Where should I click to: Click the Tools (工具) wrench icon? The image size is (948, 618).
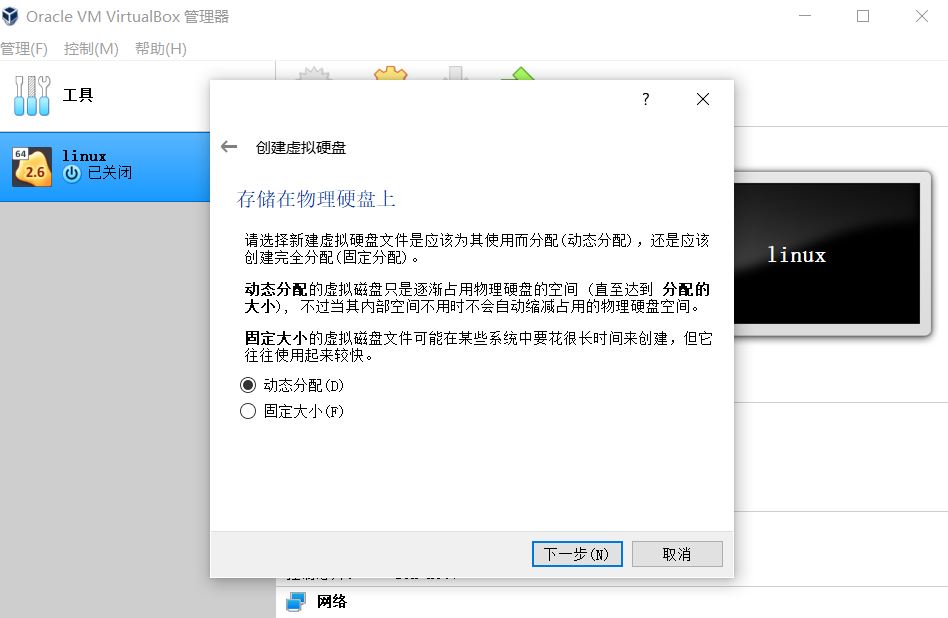[31, 95]
